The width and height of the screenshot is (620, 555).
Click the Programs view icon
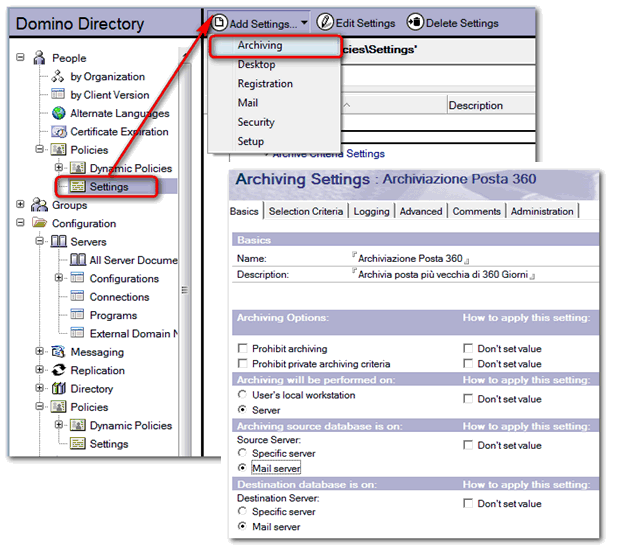pos(77,315)
